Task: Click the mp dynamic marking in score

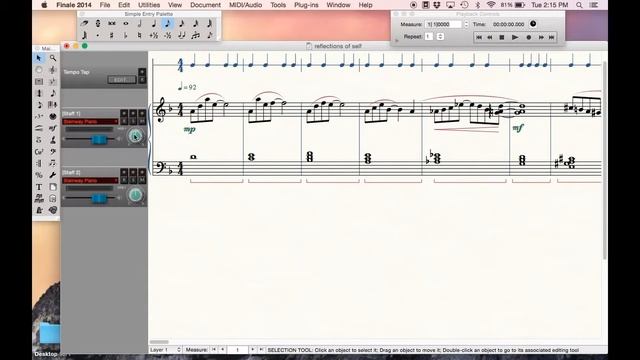Action: tap(189, 129)
